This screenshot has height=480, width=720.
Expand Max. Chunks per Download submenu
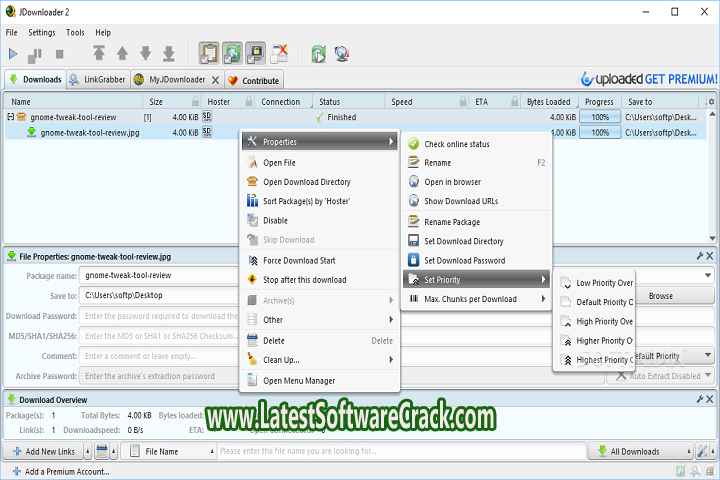click(477, 299)
